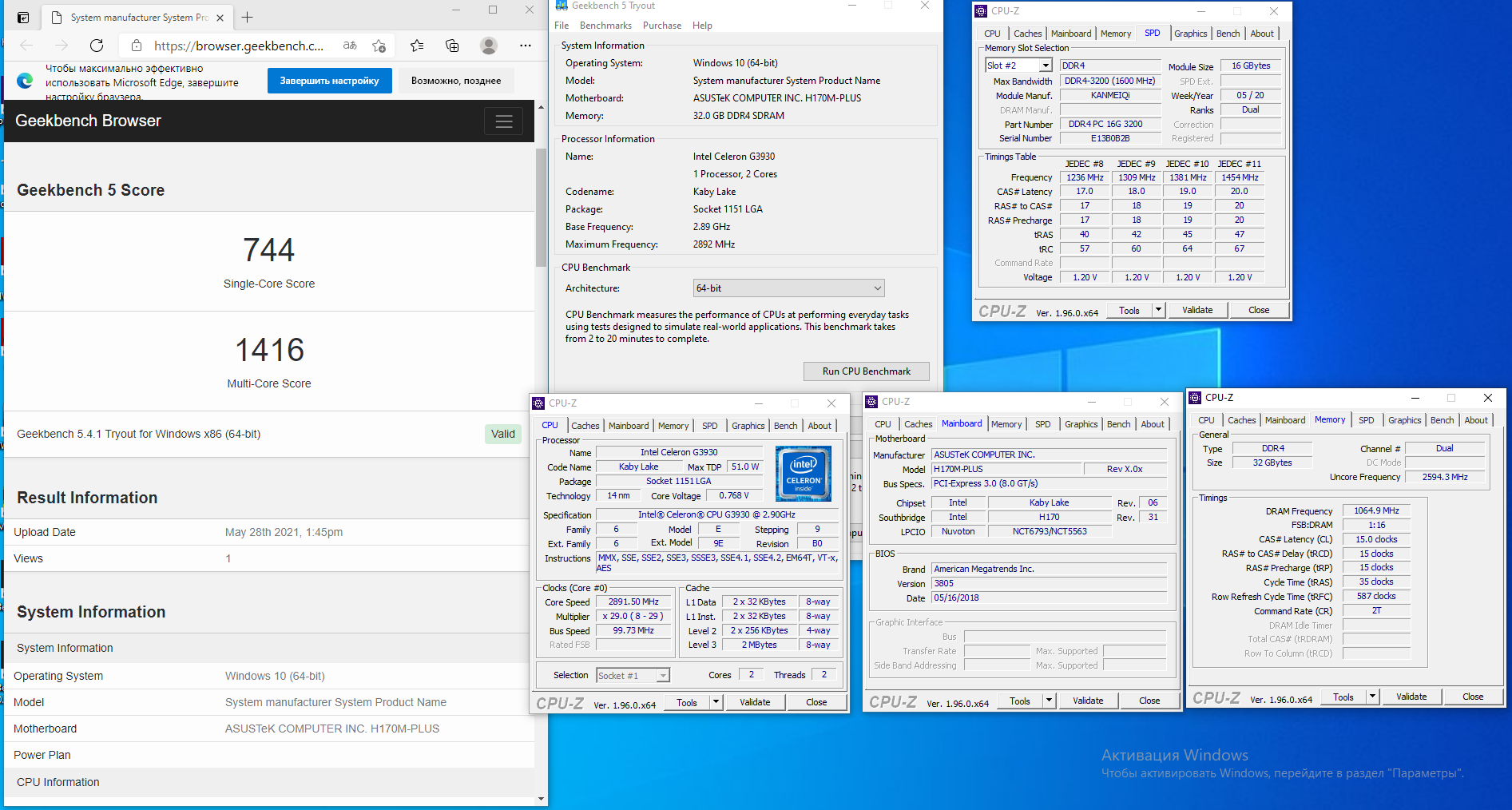Click scrollbar down arrow in Geekbench Browser page
The height and width of the screenshot is (810, 1512).
click(541, 798)
